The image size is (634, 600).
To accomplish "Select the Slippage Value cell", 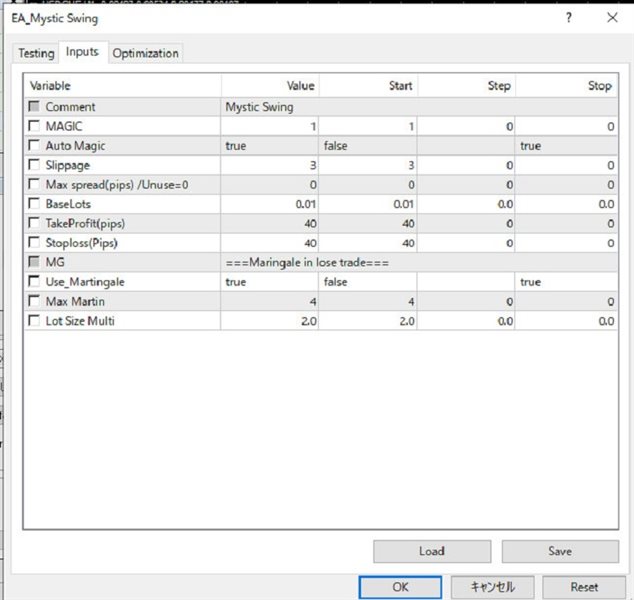I will 270,165.
